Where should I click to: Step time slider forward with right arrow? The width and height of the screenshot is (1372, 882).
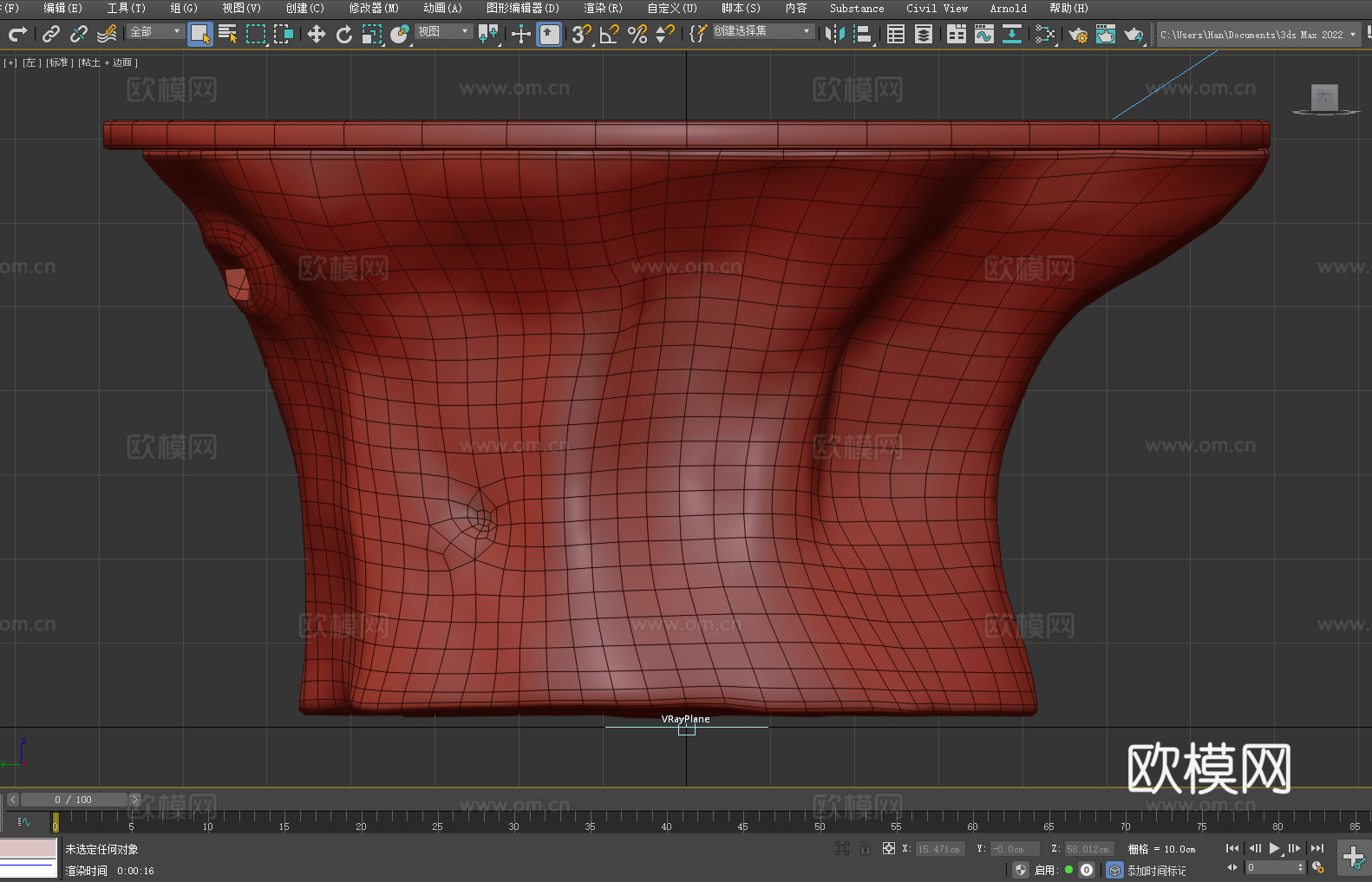pos(134,800)
